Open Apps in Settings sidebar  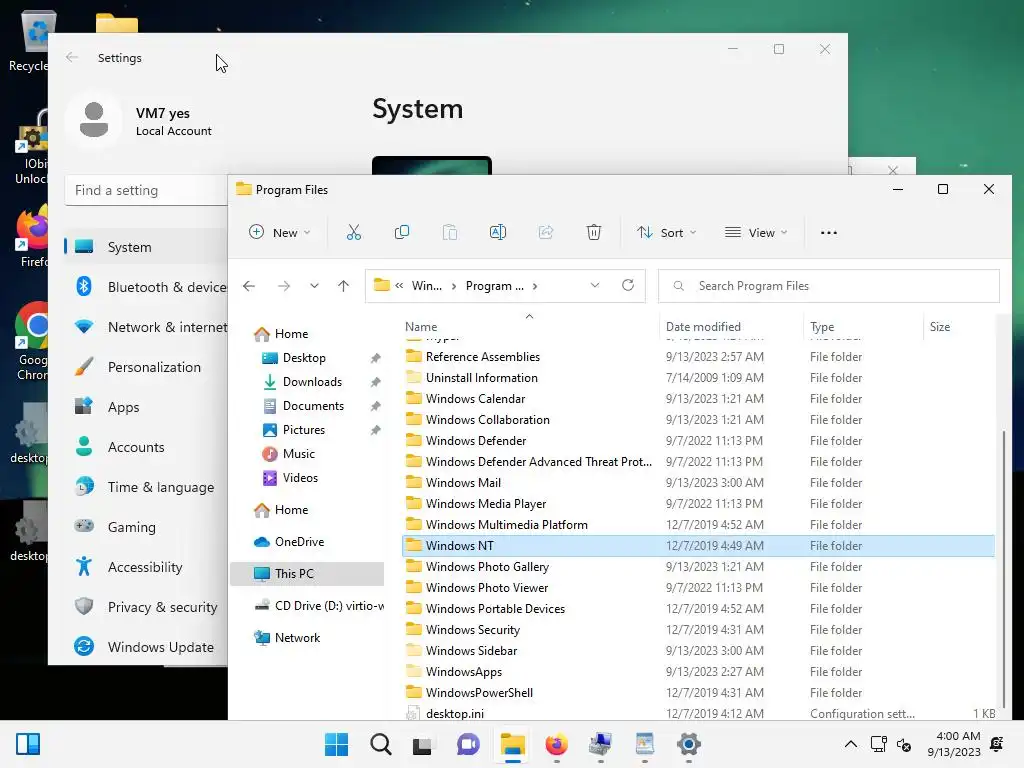tap(146, 407)
